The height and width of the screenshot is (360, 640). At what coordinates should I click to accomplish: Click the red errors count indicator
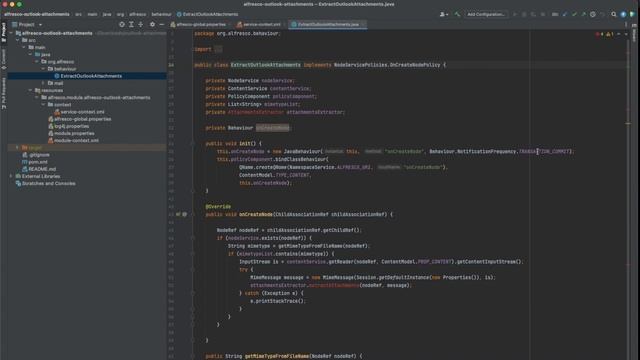pyautogui.click(x=599, y=34)
